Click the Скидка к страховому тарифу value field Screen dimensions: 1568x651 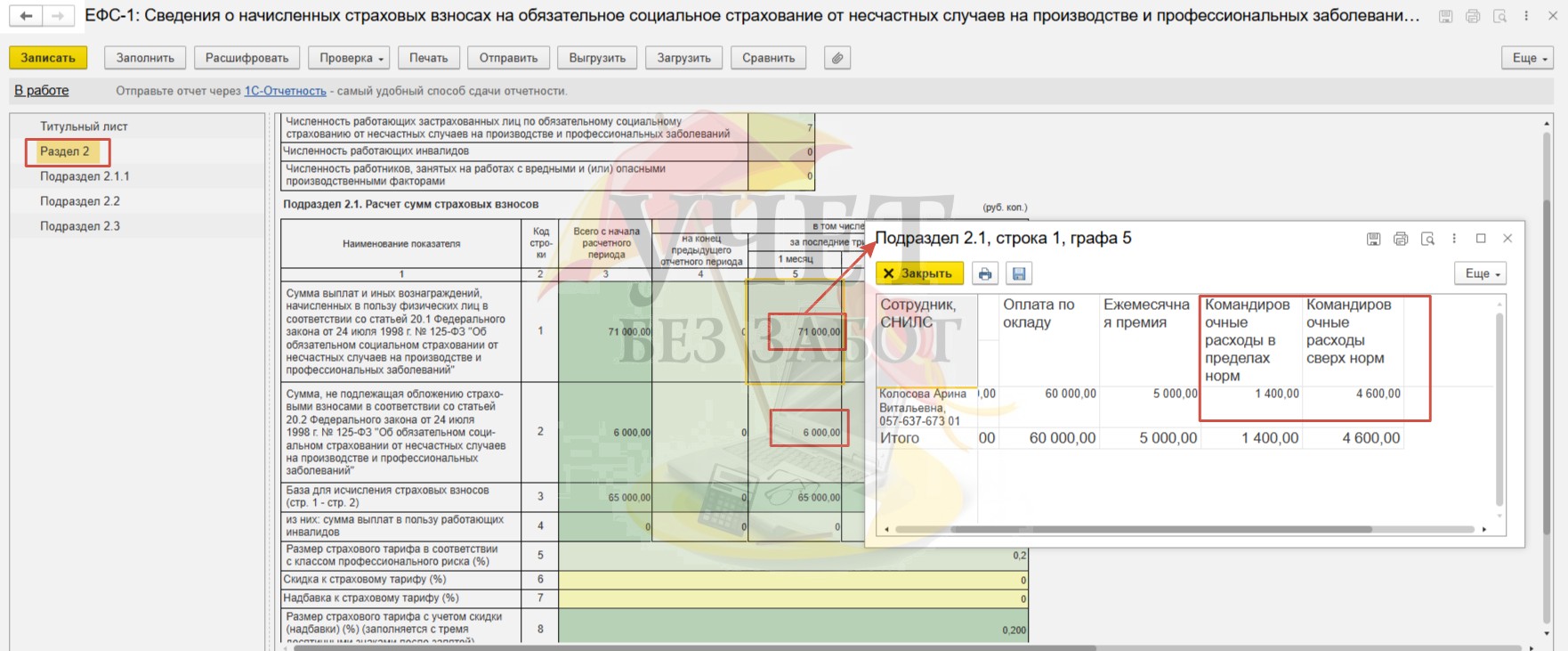tap(793, 580)
